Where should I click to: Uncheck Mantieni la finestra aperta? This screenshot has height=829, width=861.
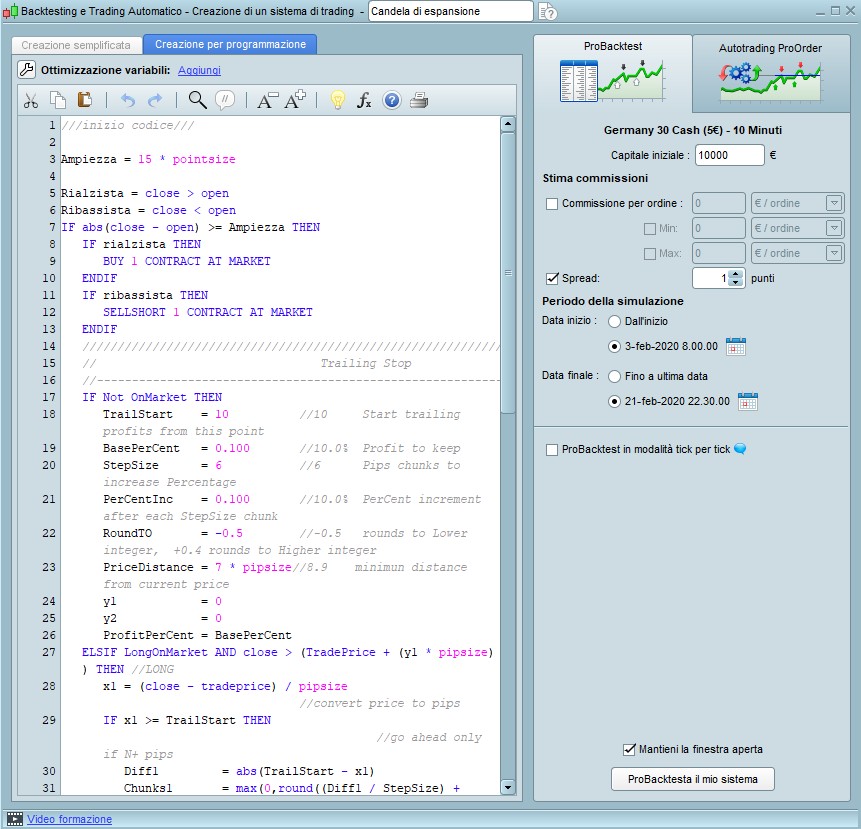pyautogui.click(x=629, y=749)
